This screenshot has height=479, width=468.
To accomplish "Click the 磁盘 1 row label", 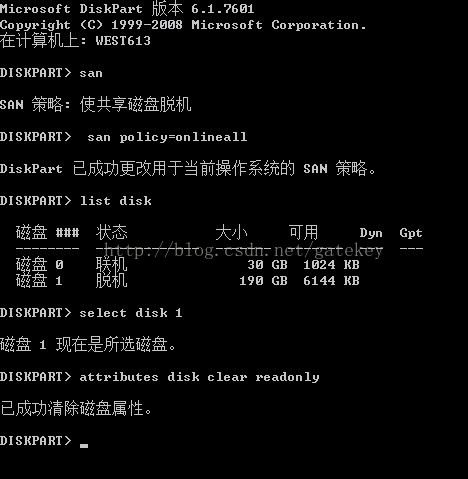I will (39, 281).
